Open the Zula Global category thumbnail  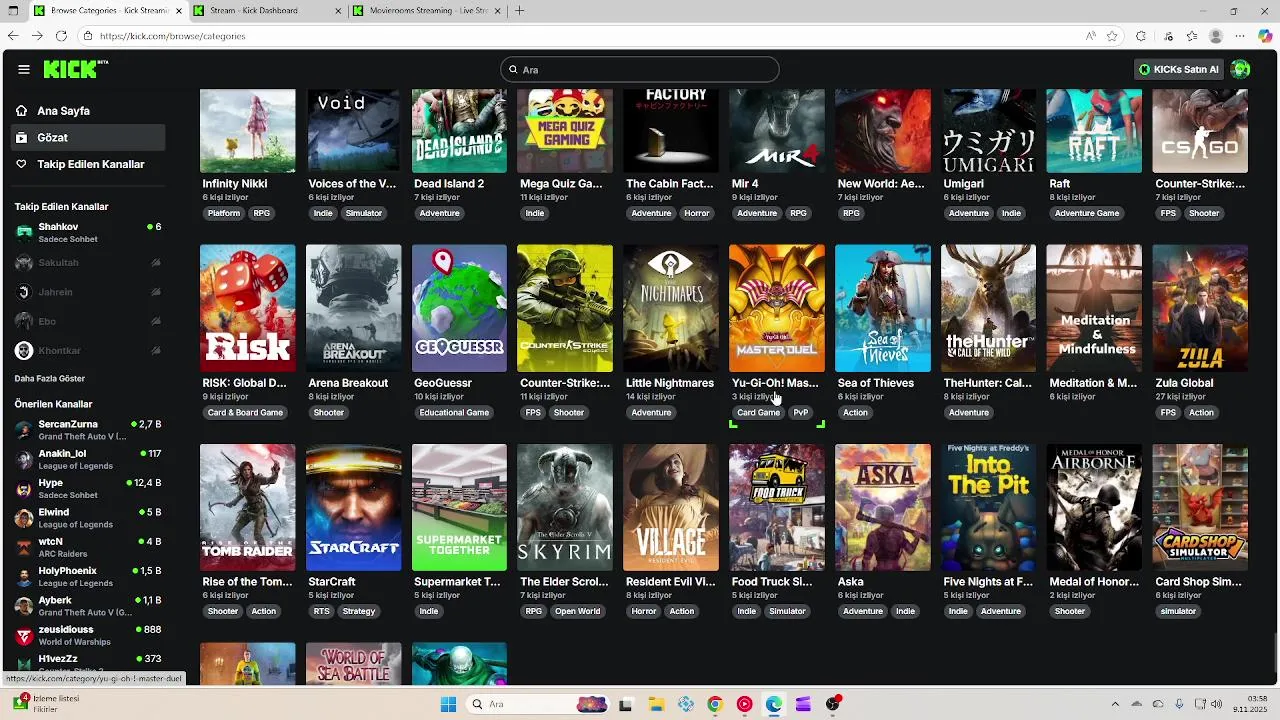[1200, 308]
